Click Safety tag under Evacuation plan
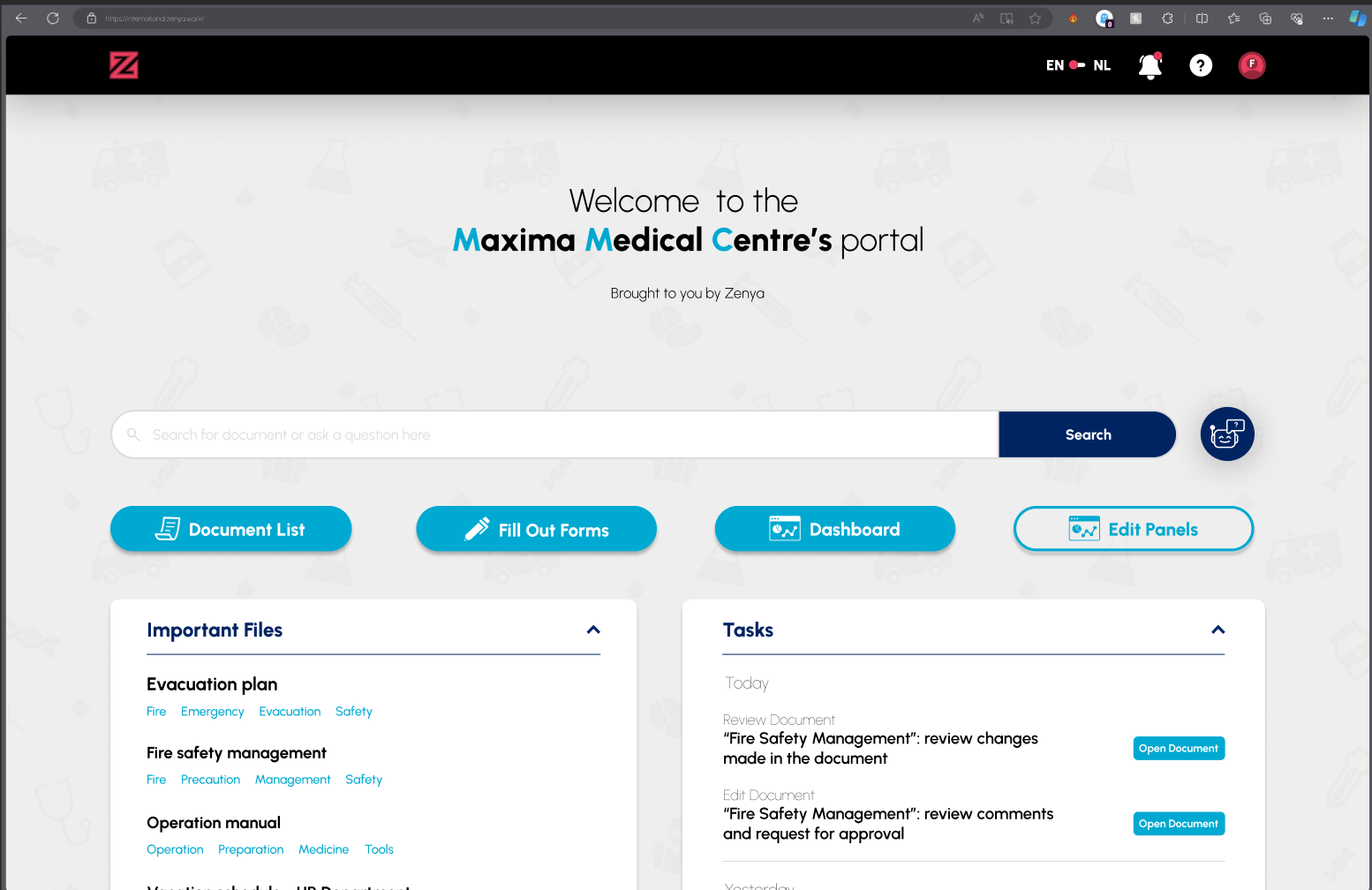Viewport: 1372px width, 890px height. [x=354, y=712]
